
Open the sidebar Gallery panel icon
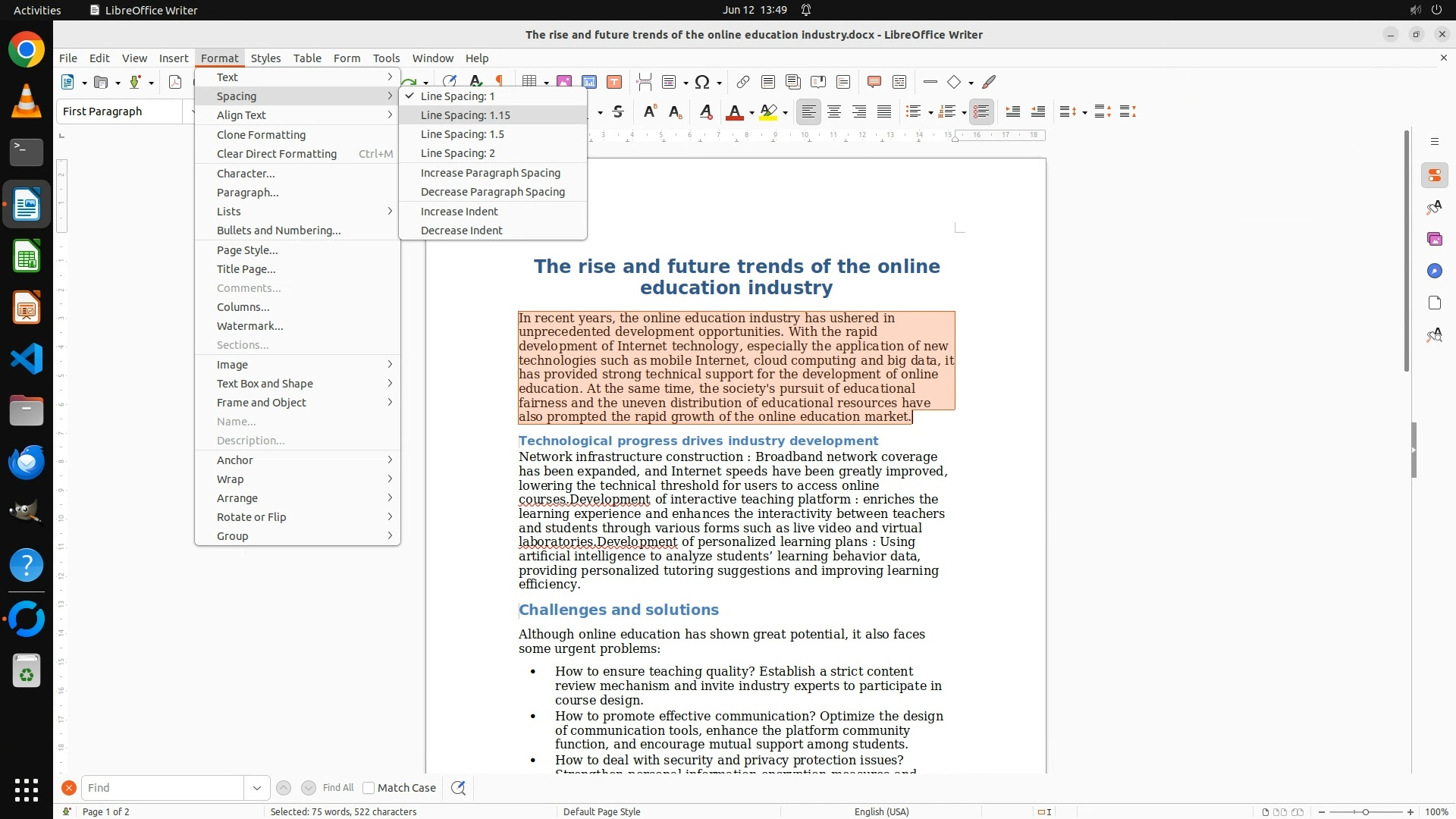tap(1434, 240)
